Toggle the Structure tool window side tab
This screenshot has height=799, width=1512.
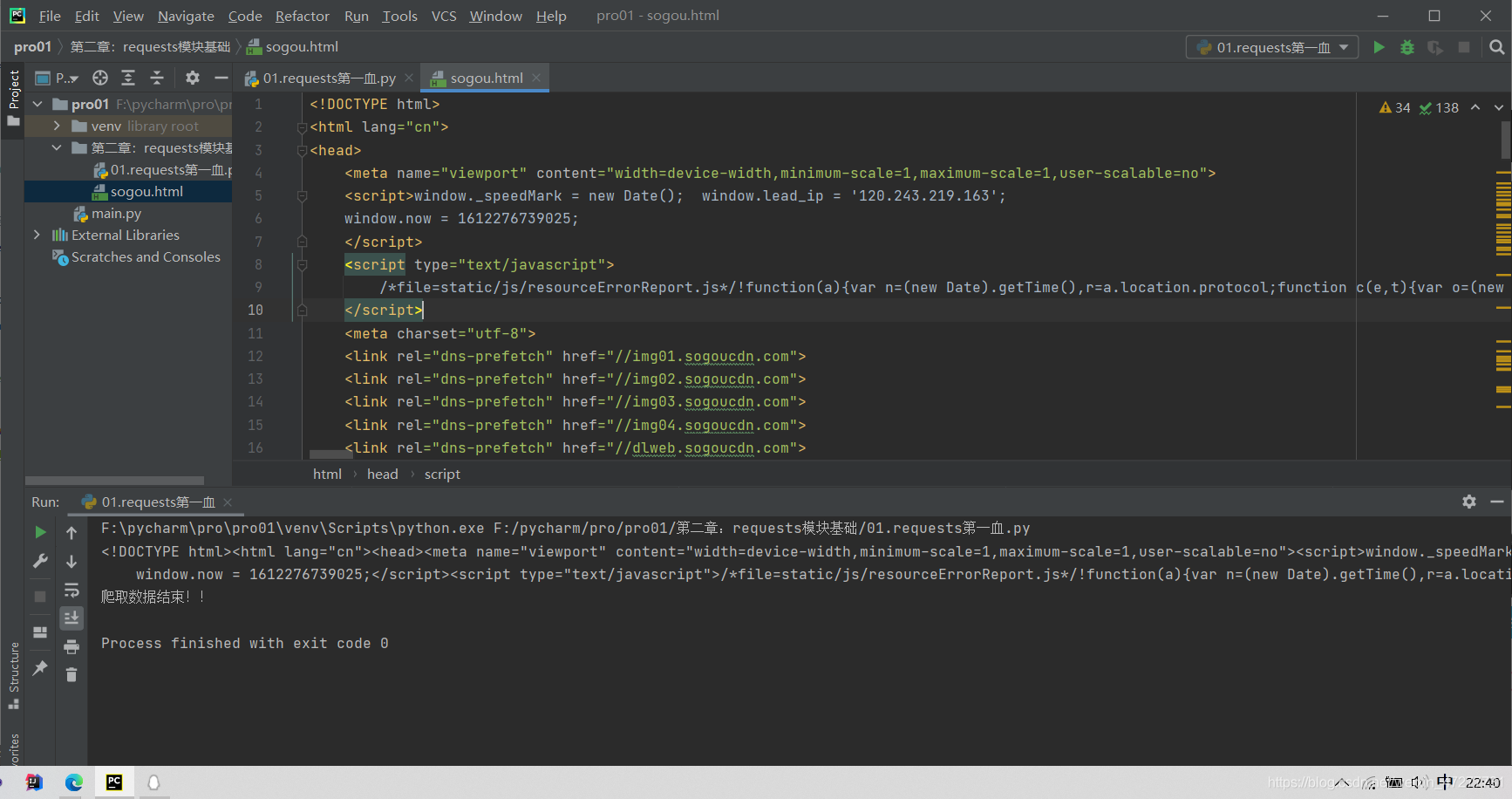point(13,676)
